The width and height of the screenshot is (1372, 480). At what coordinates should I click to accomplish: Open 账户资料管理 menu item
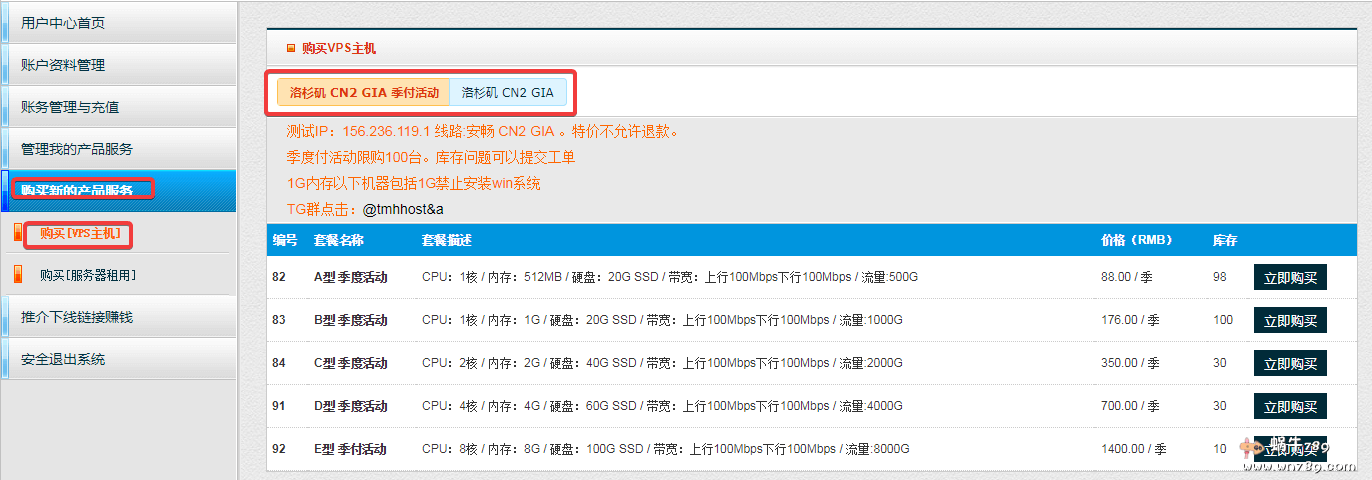pyautogui.click(x=63, y=65)
